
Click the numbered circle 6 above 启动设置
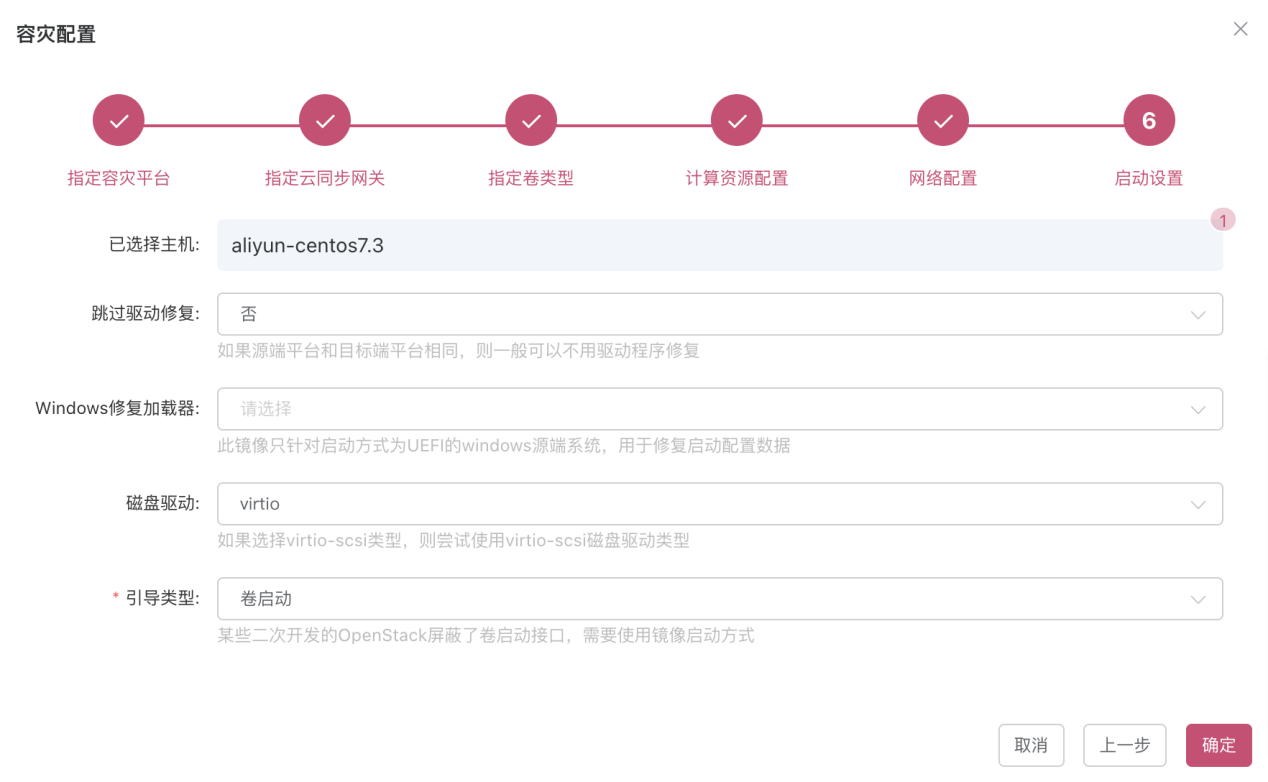tap(1148, 119)
